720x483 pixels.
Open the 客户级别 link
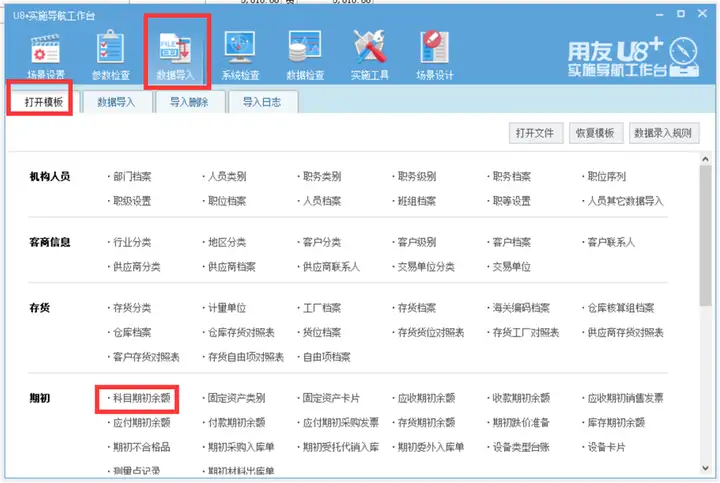[417, 242]
